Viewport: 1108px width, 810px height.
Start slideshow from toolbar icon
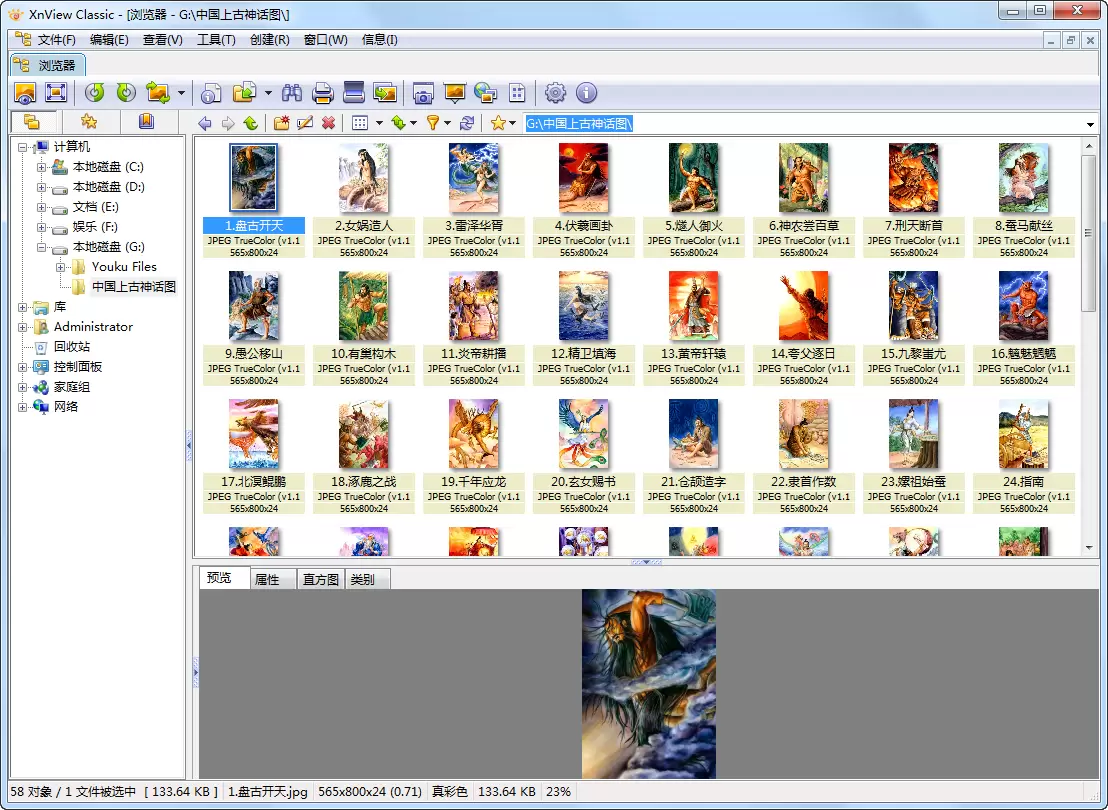tap(454, 93)
